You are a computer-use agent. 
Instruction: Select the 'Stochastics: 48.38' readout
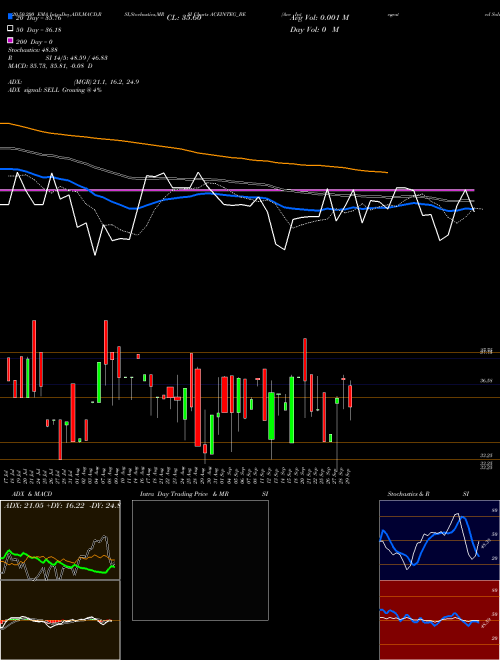coord(33,50)
